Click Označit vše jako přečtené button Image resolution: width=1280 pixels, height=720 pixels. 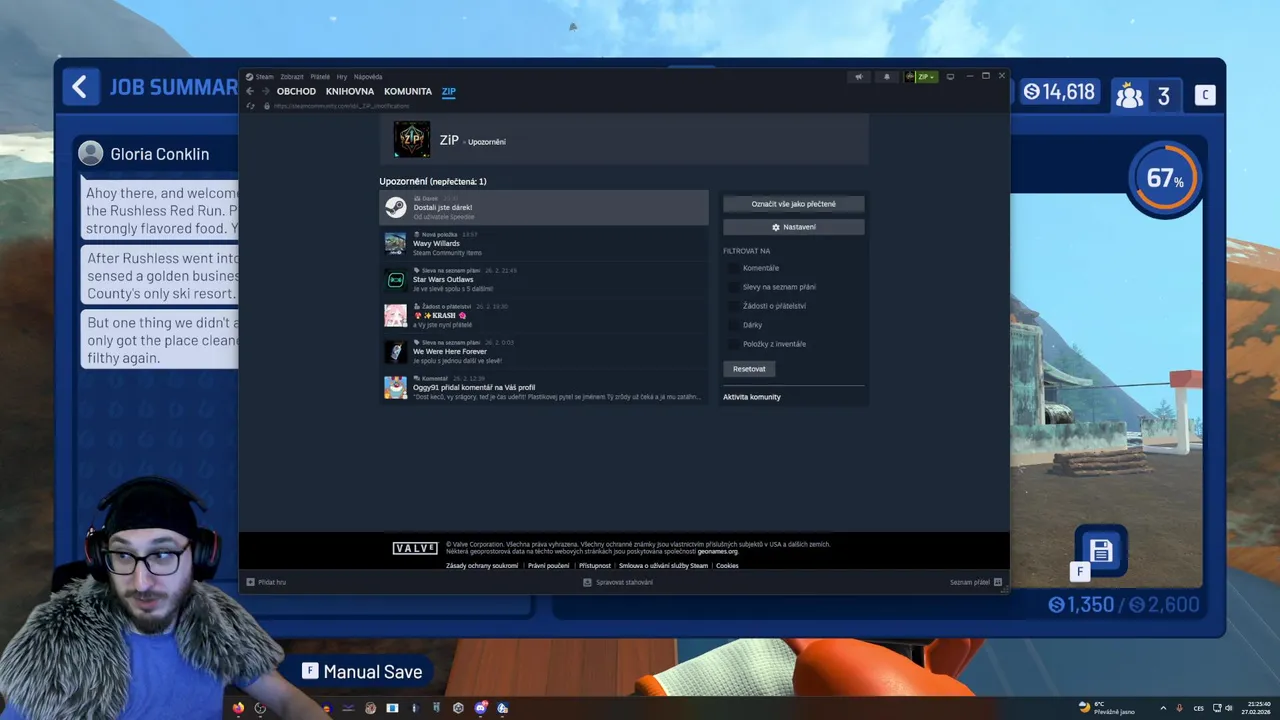pyautogui.click(x=794, y=204)
